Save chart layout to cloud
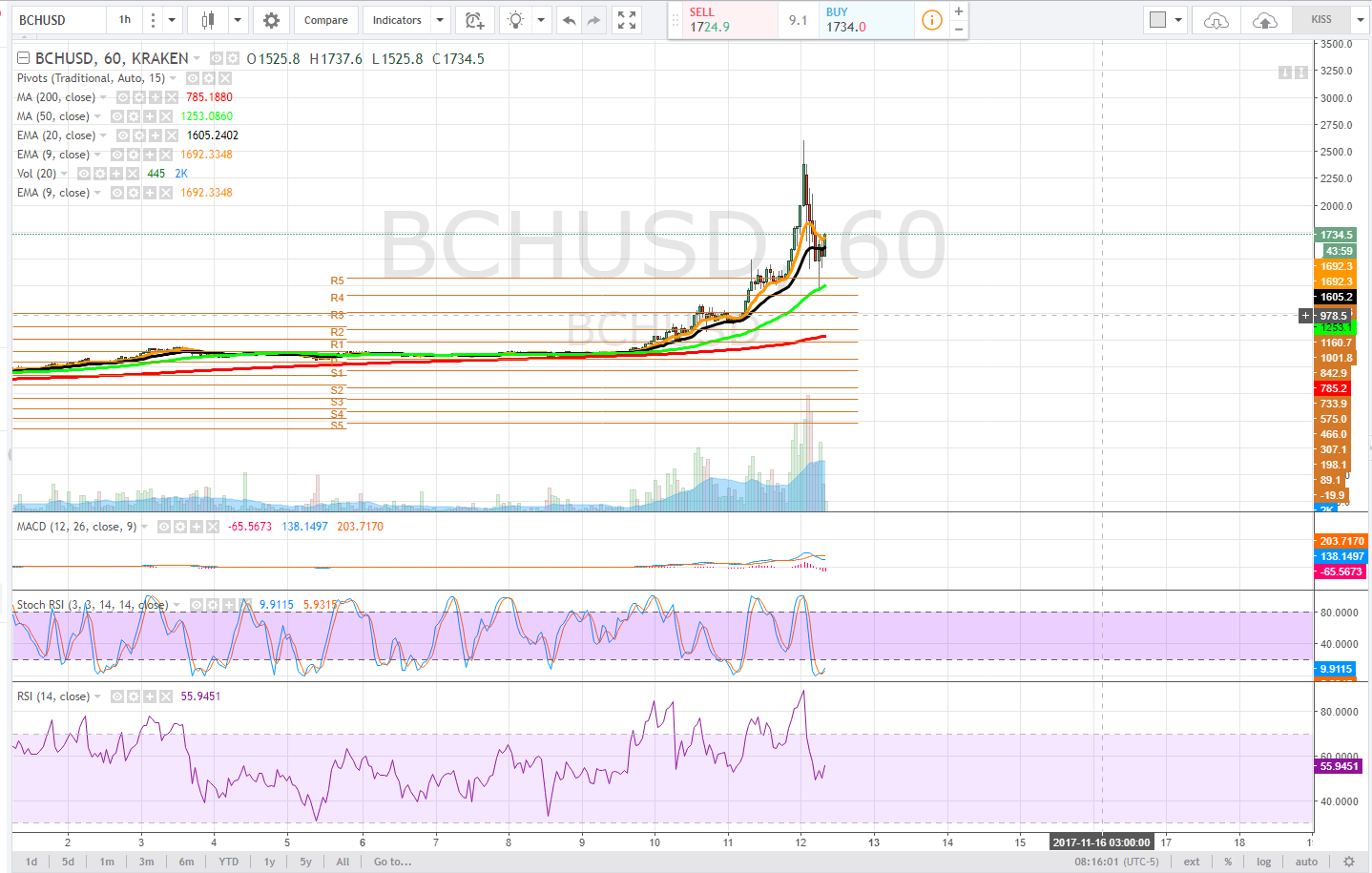Screen dimensions: 1372x873 click(x=1264, y=20)
